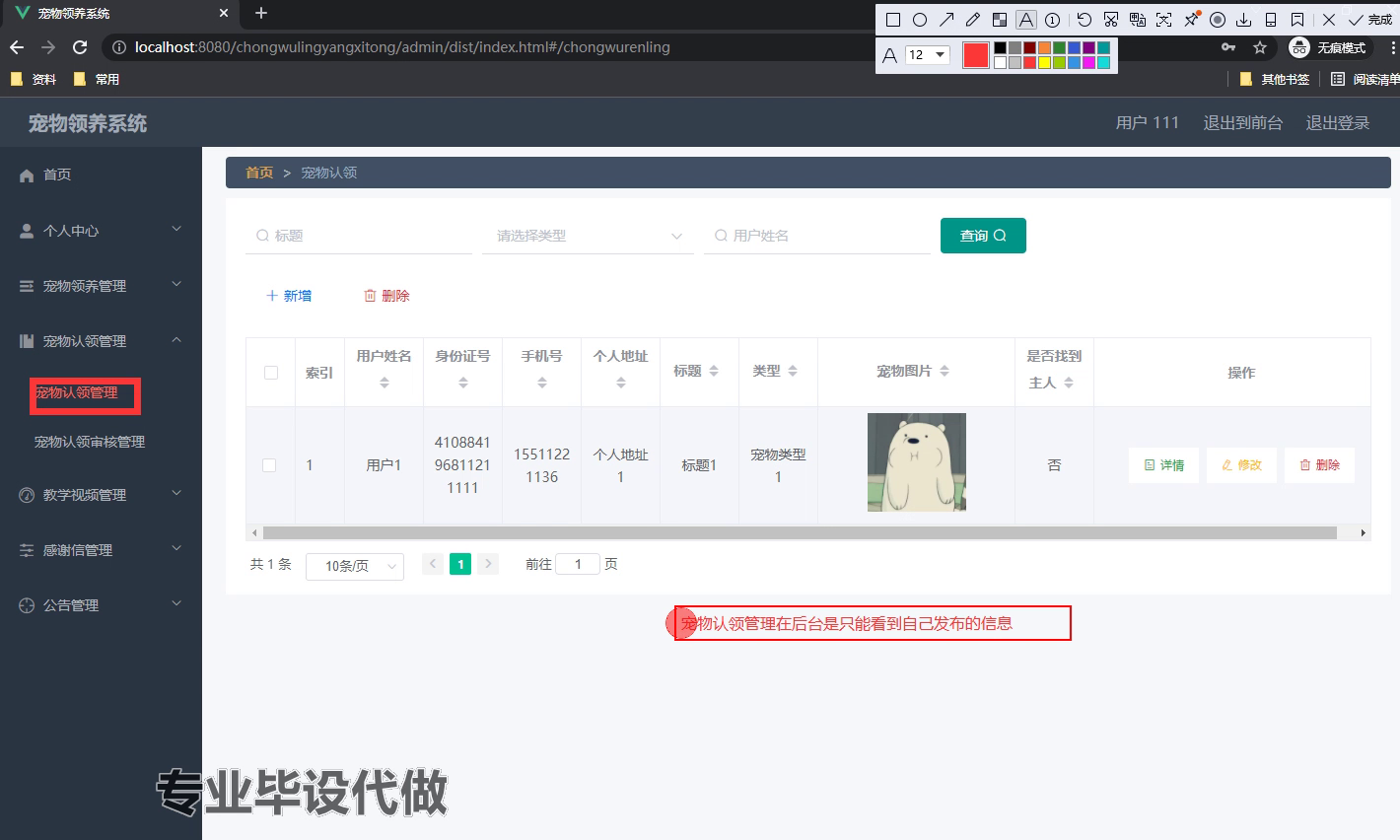1400x840 pixels.
Task: Send the screenshot to phone
Action: click(x=1271, y=20)
